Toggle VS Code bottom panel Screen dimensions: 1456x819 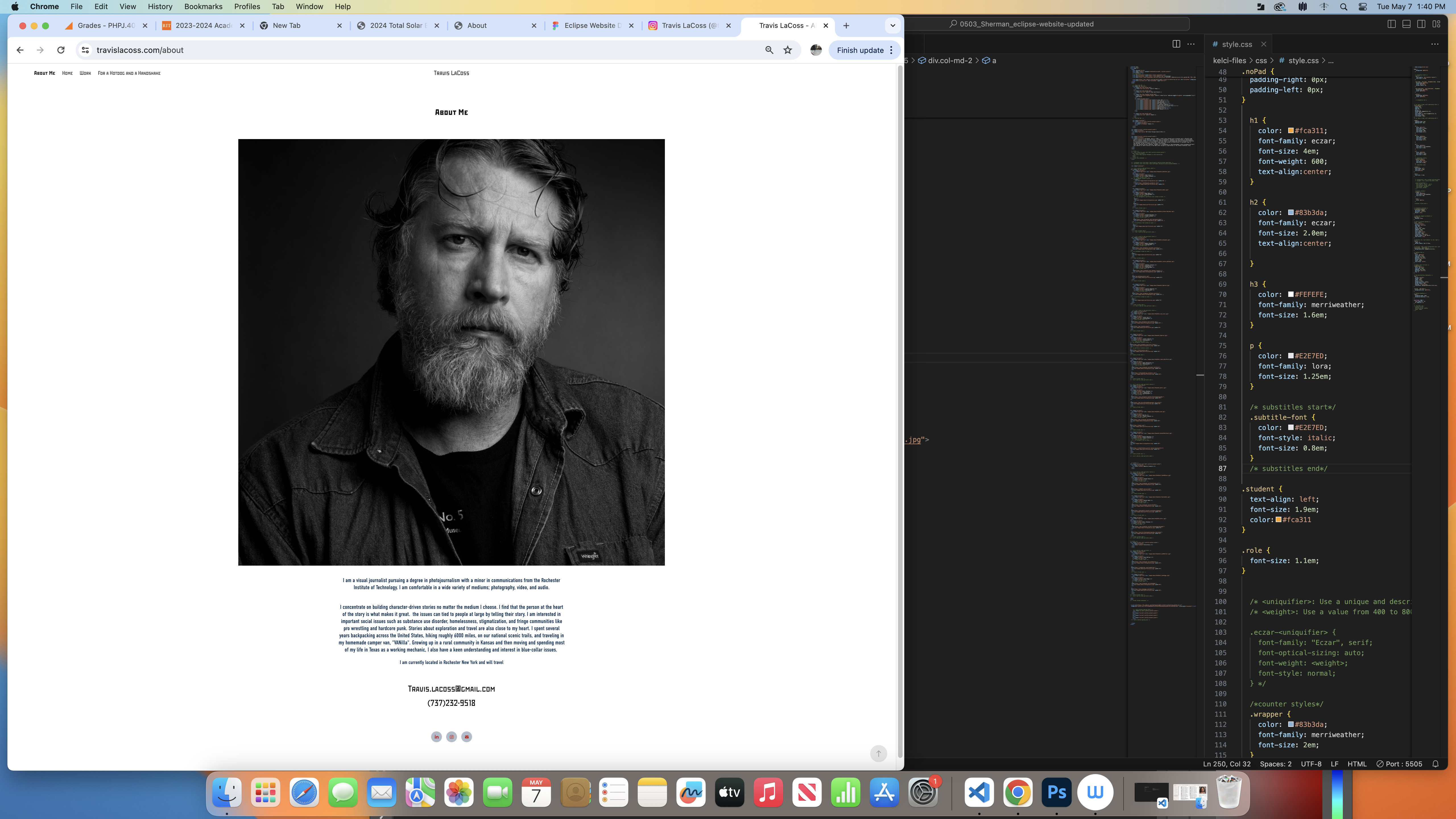(x=1406, y=24)
